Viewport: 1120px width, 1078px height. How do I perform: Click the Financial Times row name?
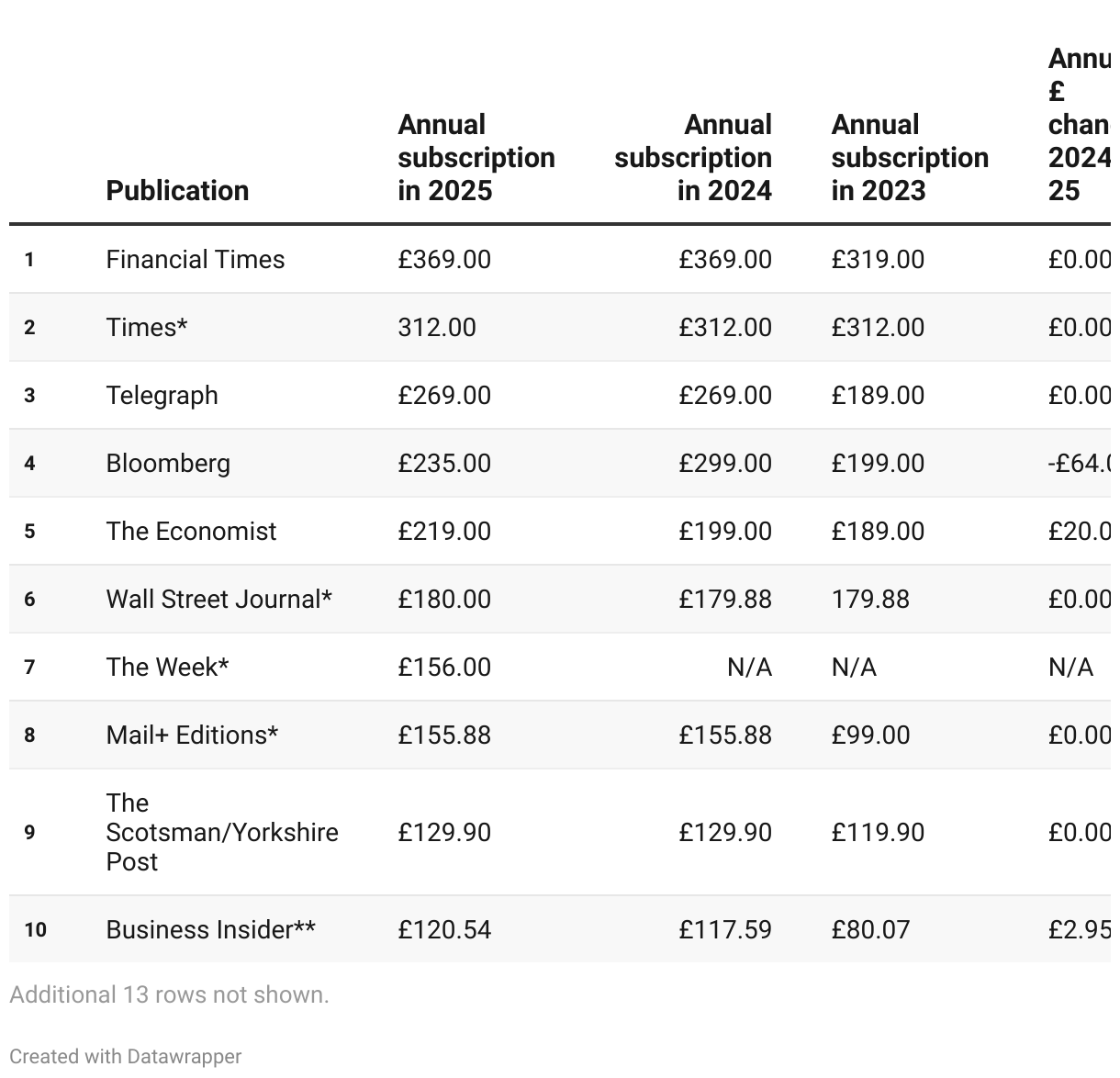[x=196, y=259]
